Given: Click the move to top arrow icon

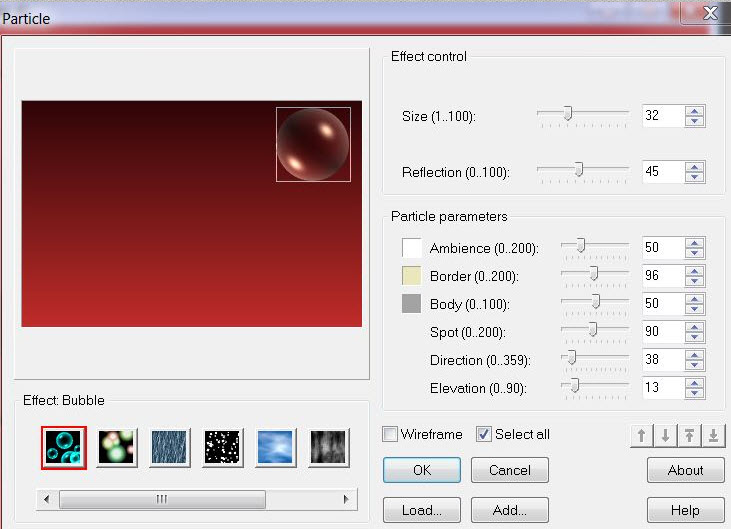Looking at the screenshot, I should coord(690,436).
